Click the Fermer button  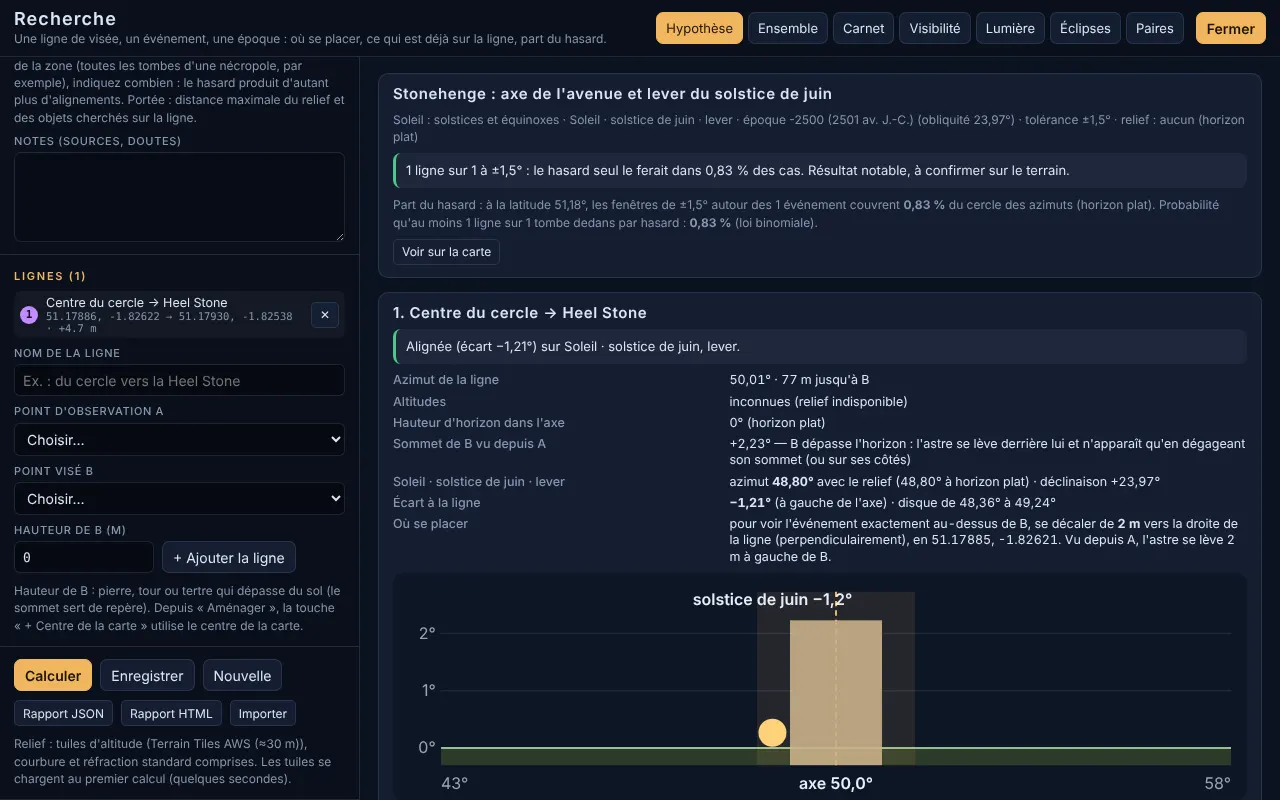pos(1231,28)
